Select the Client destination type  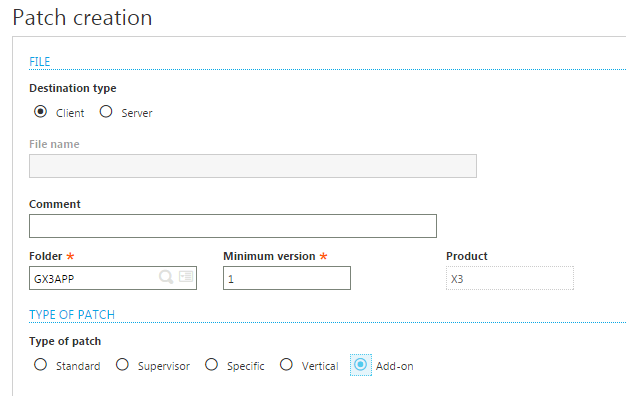[40, 112]
